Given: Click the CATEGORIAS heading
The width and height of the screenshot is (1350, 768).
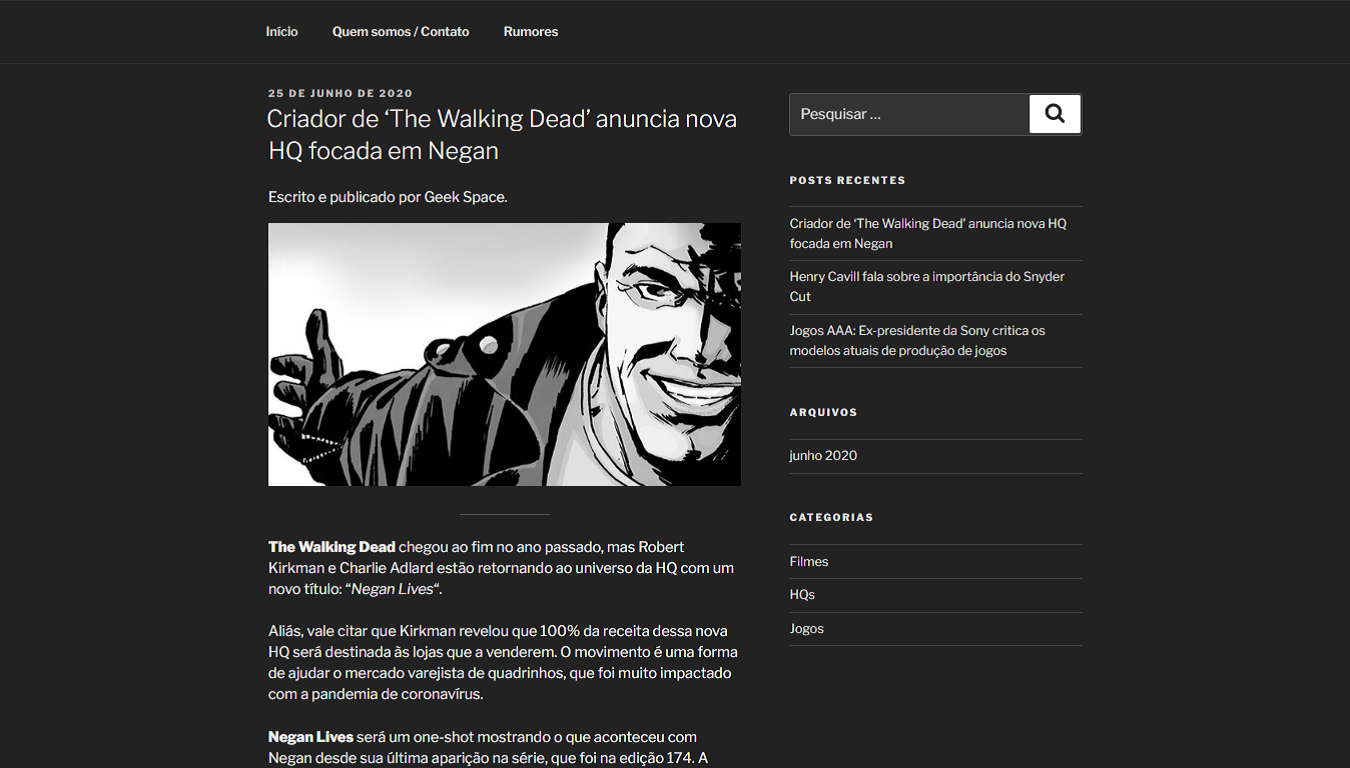Looking at the screenshot, I should click(x=831, y=517).
